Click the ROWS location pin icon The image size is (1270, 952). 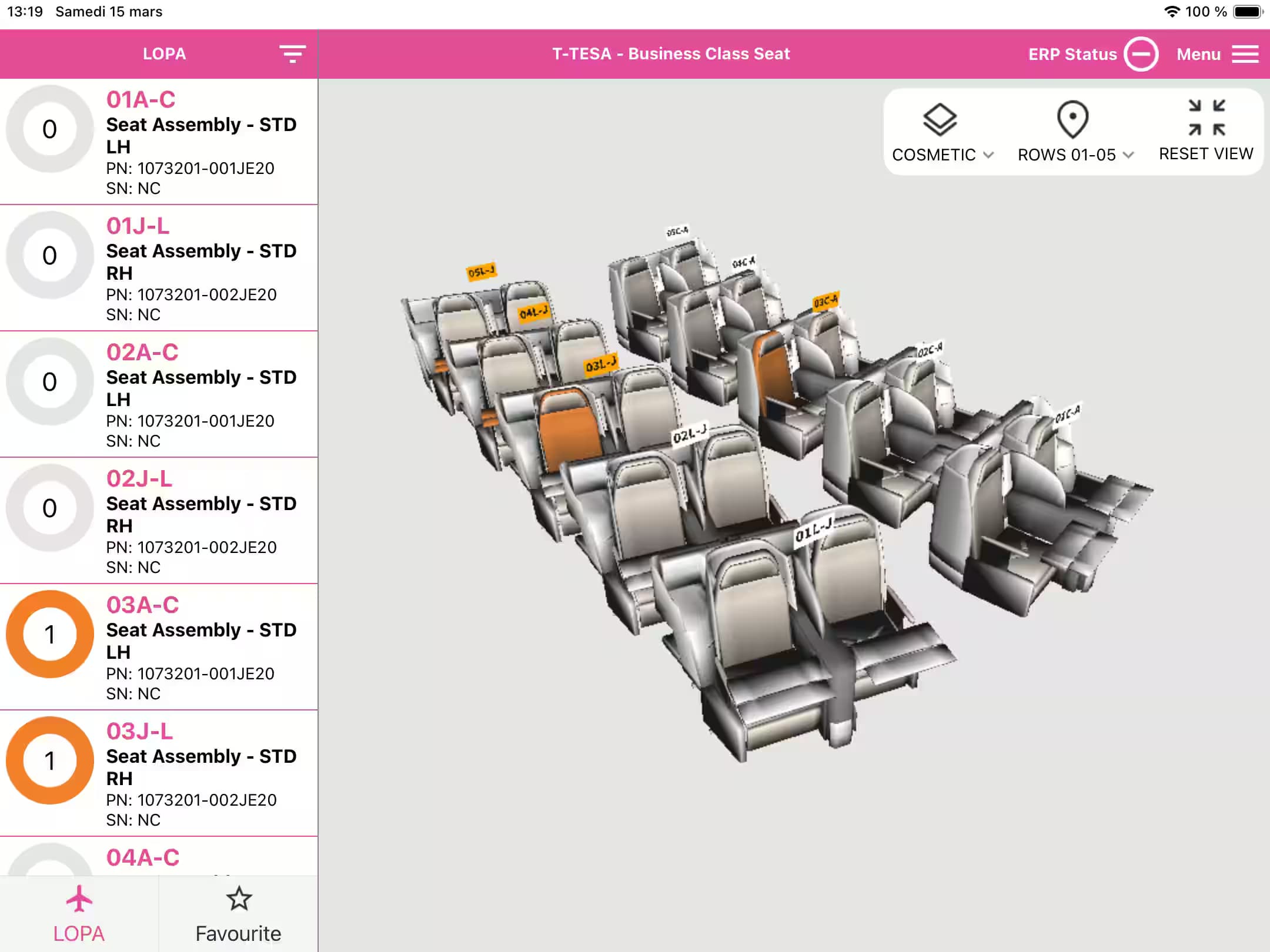click(1072, 119)
